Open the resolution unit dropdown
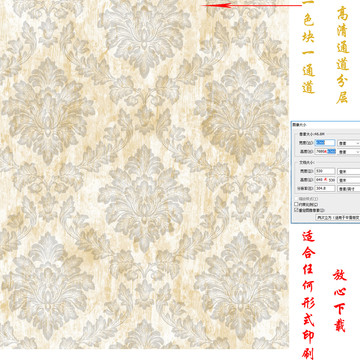 [349, 189]
